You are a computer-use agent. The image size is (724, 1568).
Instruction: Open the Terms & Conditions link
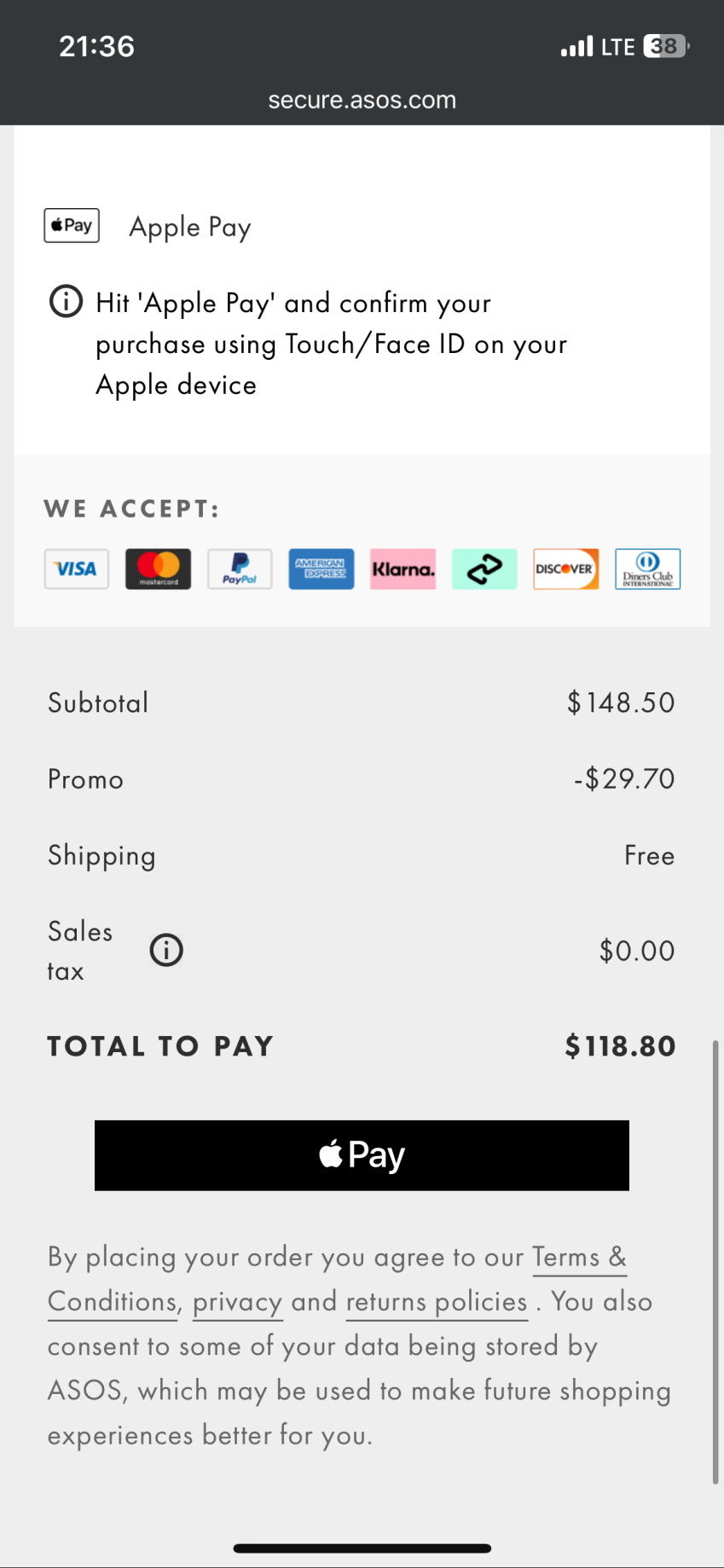point(579,1258)
